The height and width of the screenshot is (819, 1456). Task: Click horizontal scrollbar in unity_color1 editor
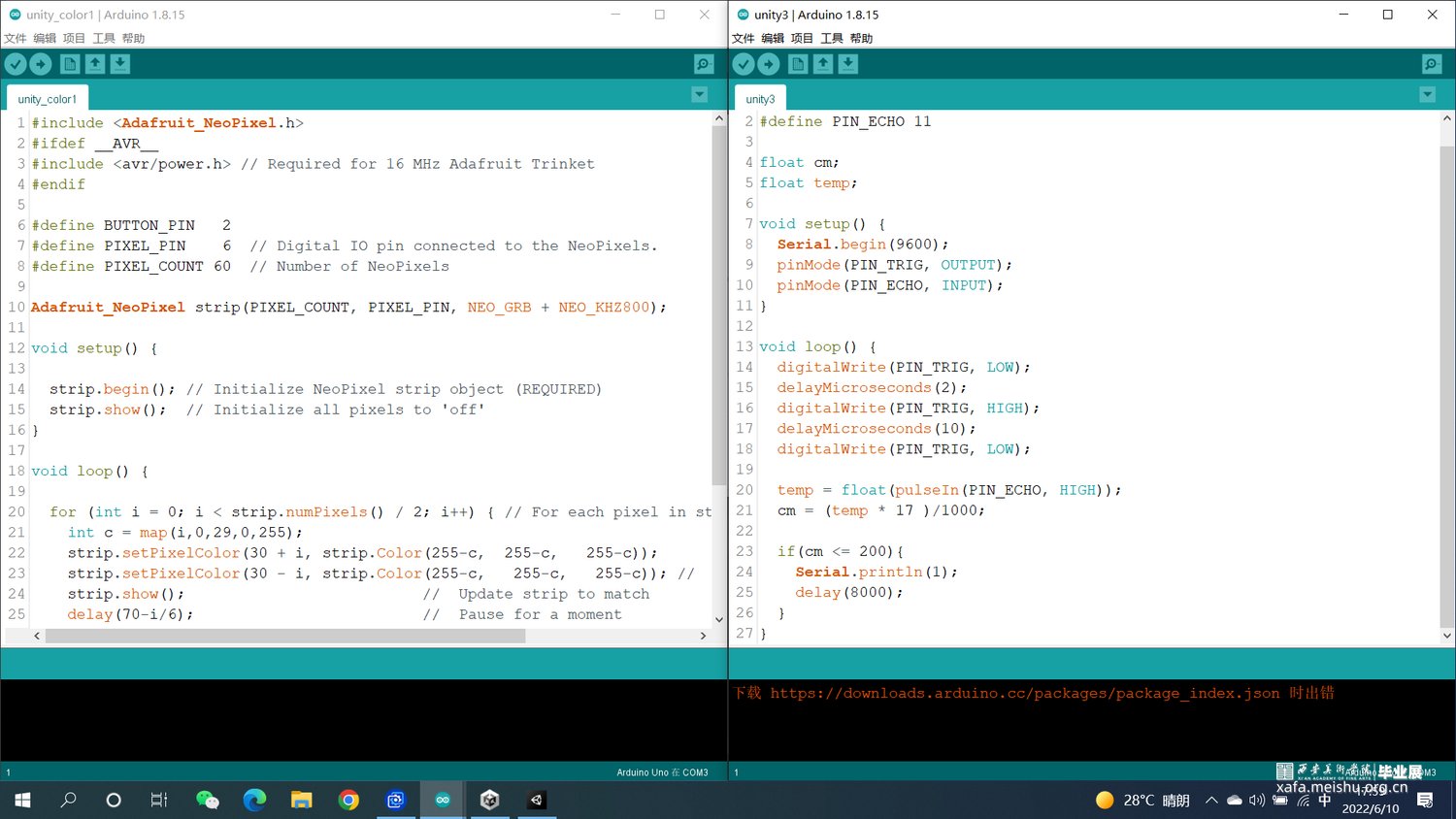click(285, 636)
